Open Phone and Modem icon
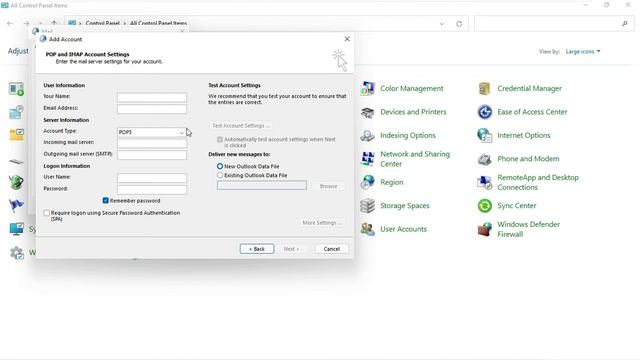The width and height of the screenshot is (640, 360). point(484,159)
